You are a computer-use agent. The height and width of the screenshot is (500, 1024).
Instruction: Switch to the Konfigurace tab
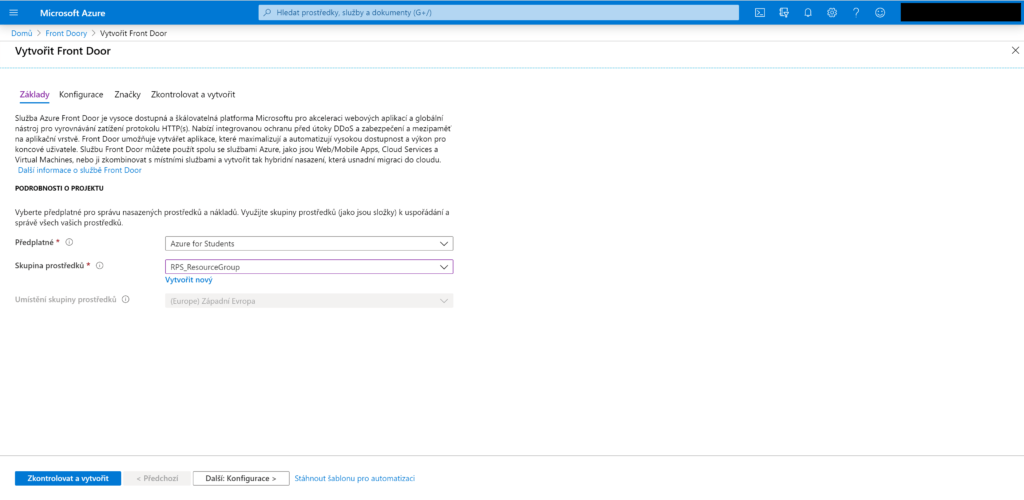pos(81,94)
